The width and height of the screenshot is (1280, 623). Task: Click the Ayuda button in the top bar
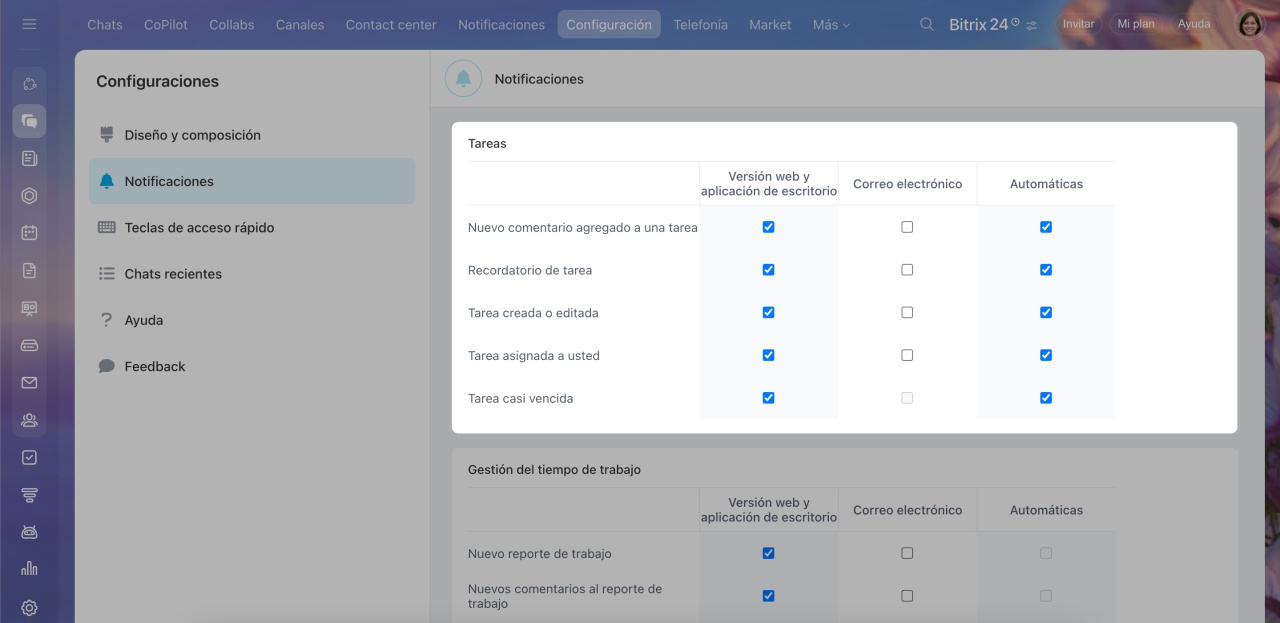(x=1194, y=24)
